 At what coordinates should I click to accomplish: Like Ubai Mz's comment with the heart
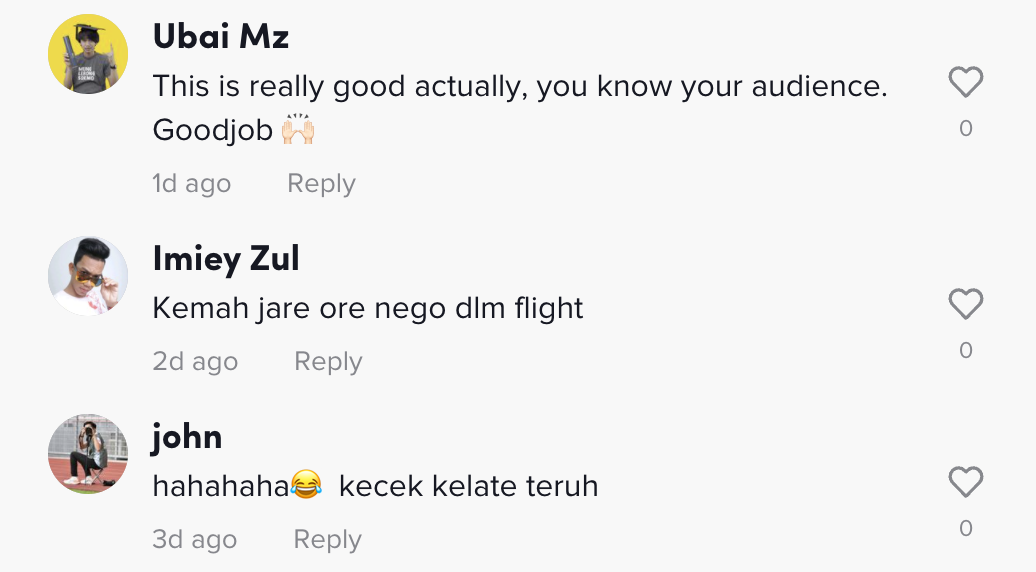click(965, 82)
